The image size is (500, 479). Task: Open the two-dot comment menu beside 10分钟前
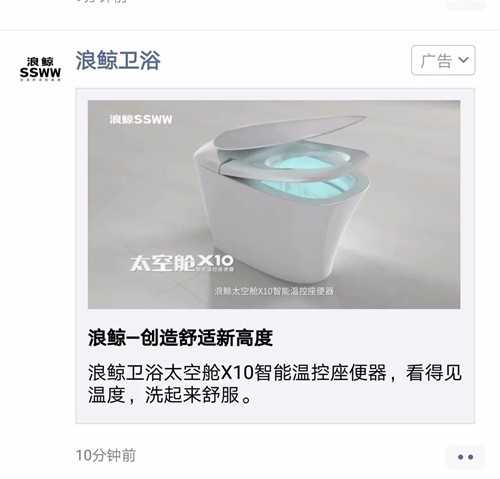465,457
